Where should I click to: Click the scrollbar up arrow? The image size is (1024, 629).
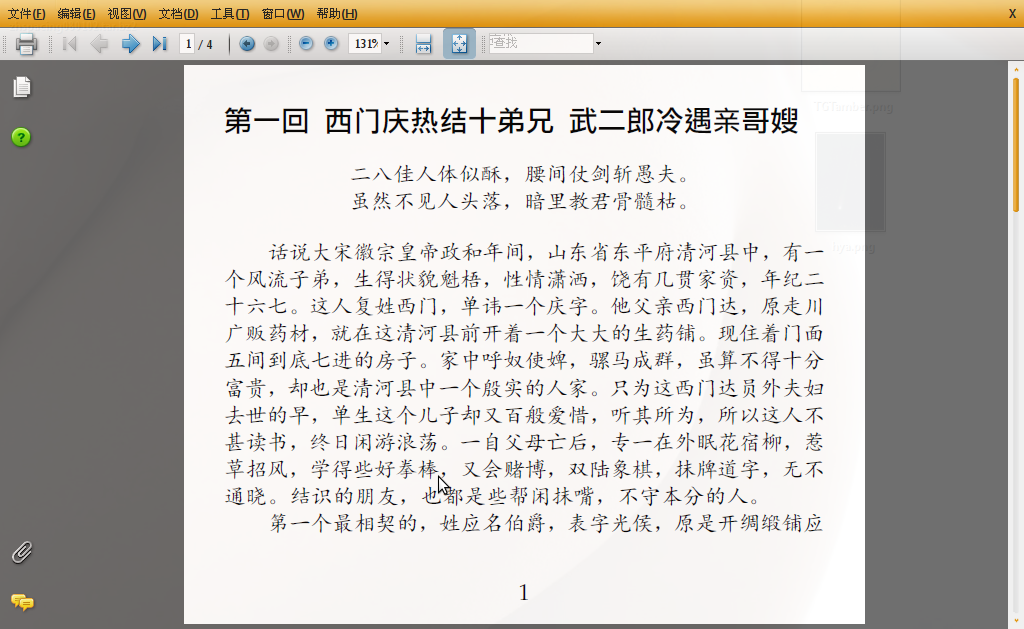point(1016,69)
